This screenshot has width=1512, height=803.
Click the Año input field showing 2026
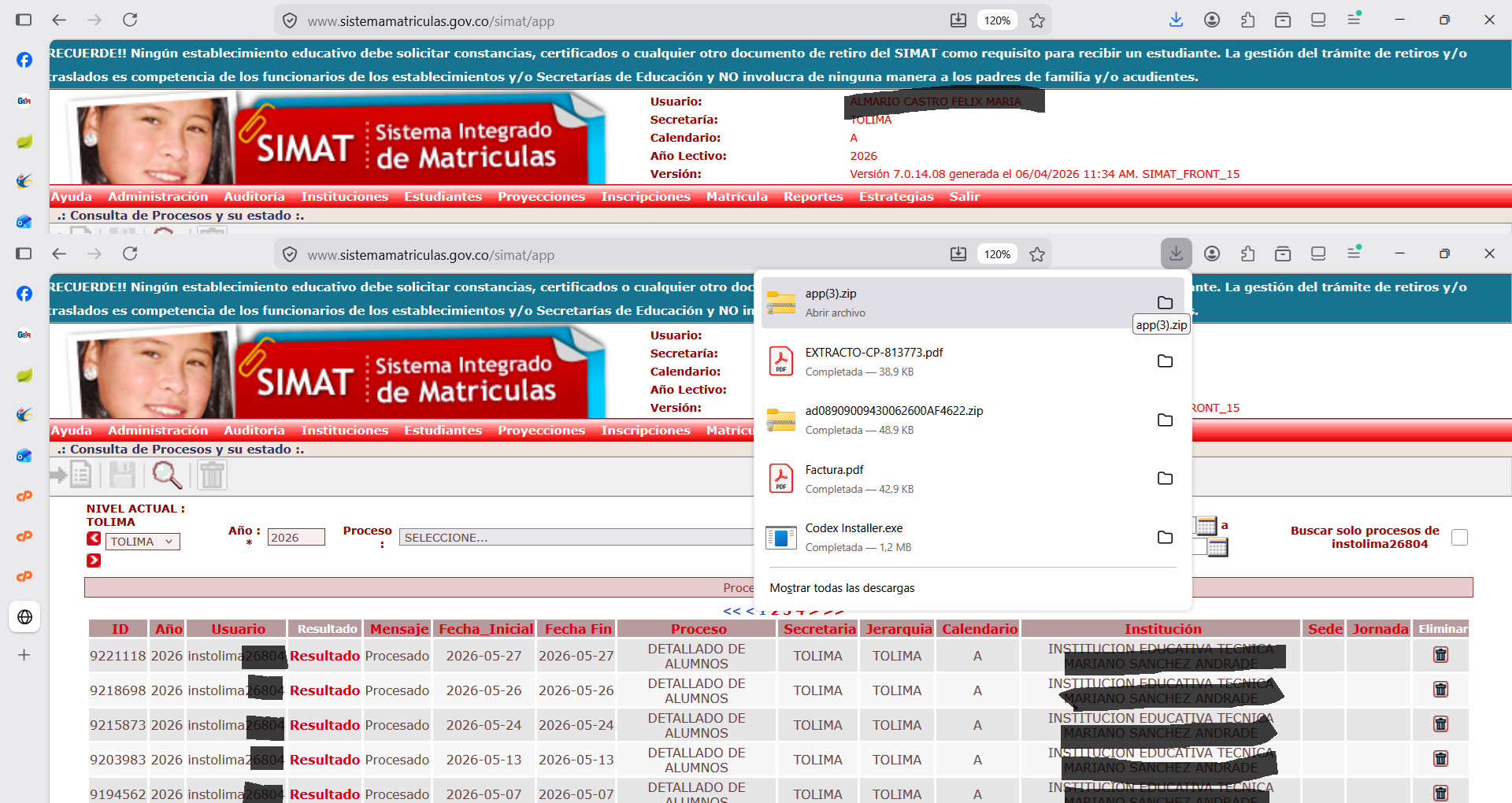[x=296, y=537]
